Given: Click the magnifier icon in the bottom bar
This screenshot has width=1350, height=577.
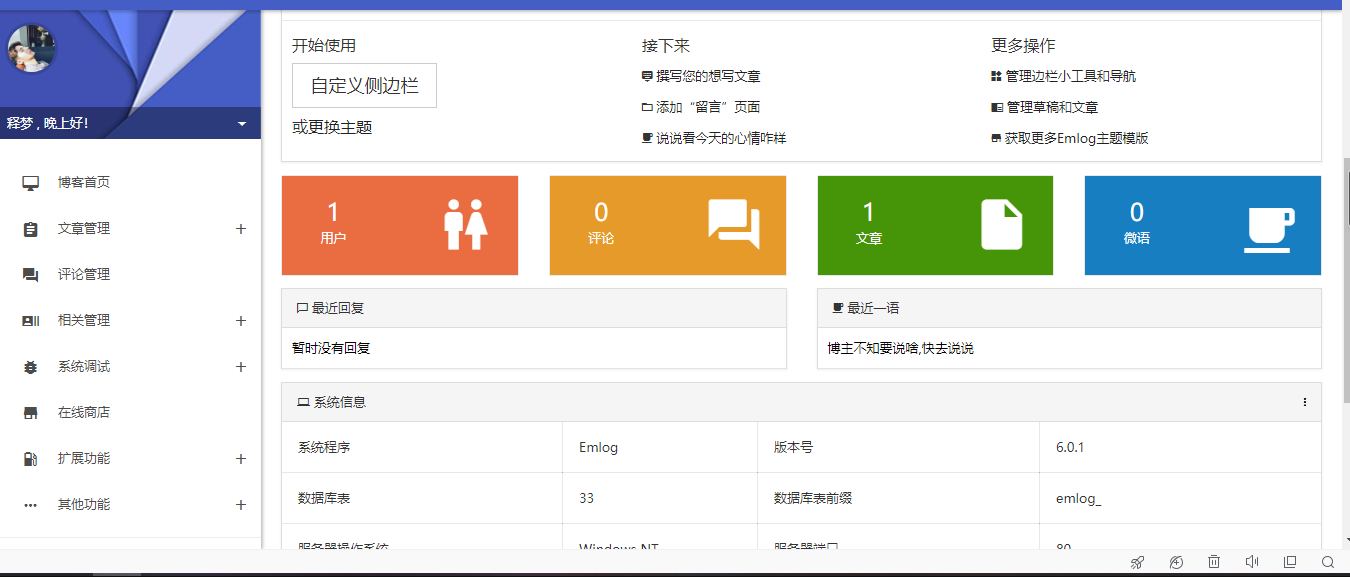Looking at the screenshot, I should pyautogui.click(x=1328, y=562).
